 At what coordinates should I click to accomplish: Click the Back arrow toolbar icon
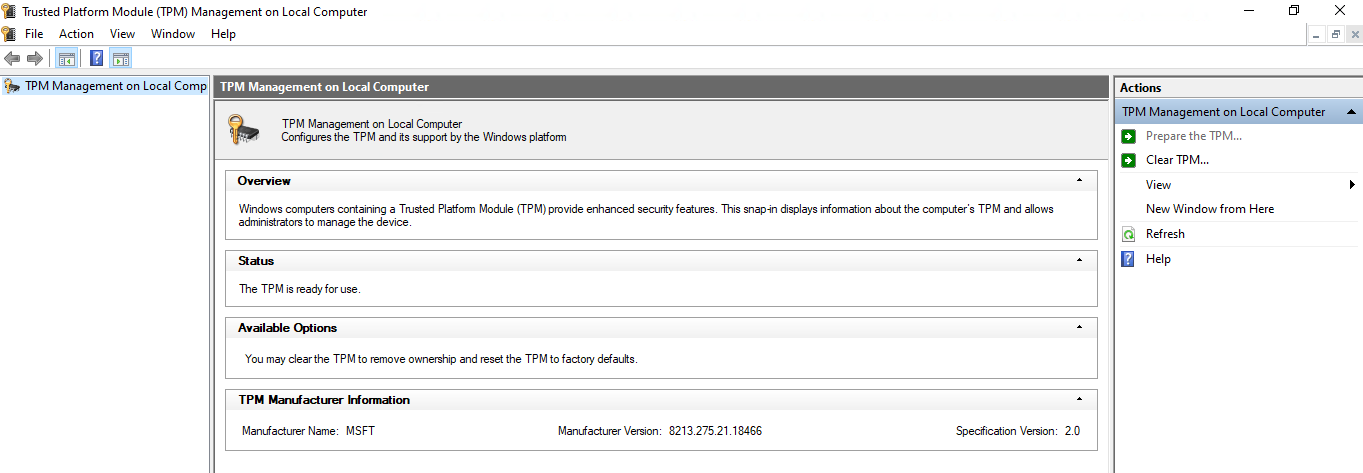pyautogui.click(x=12, y=58)
